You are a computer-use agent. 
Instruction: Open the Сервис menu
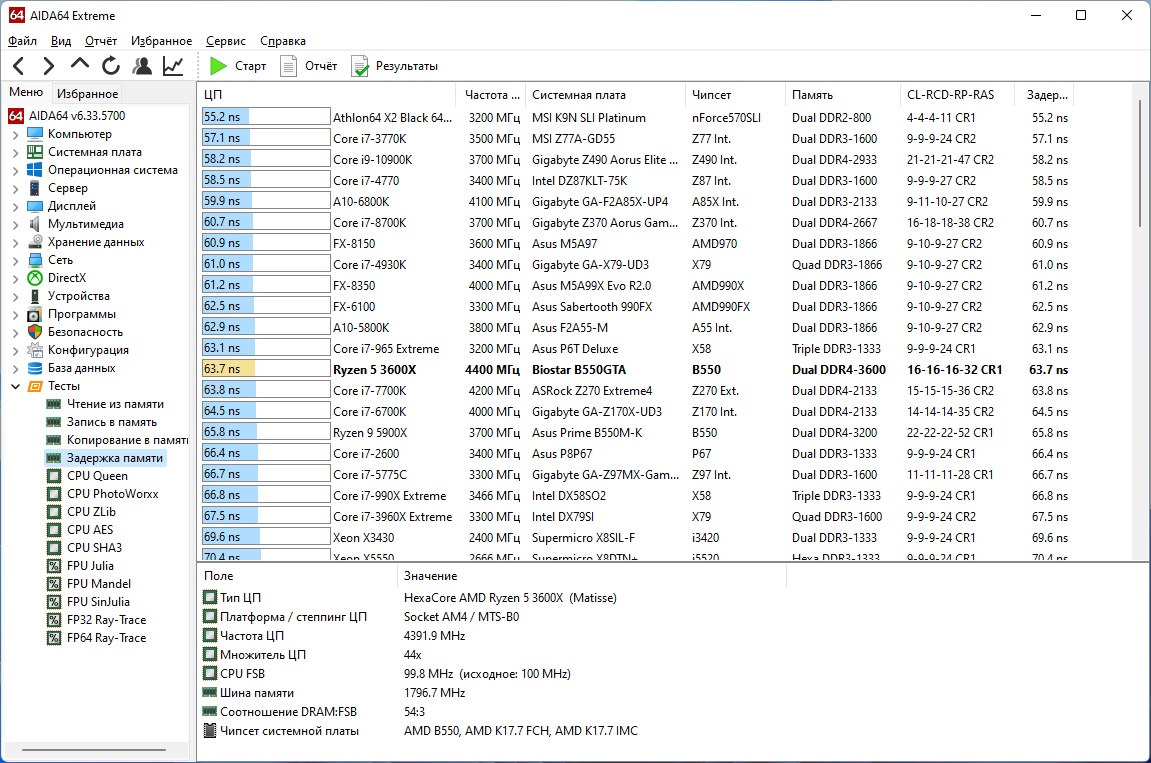[x=225, y=41]
